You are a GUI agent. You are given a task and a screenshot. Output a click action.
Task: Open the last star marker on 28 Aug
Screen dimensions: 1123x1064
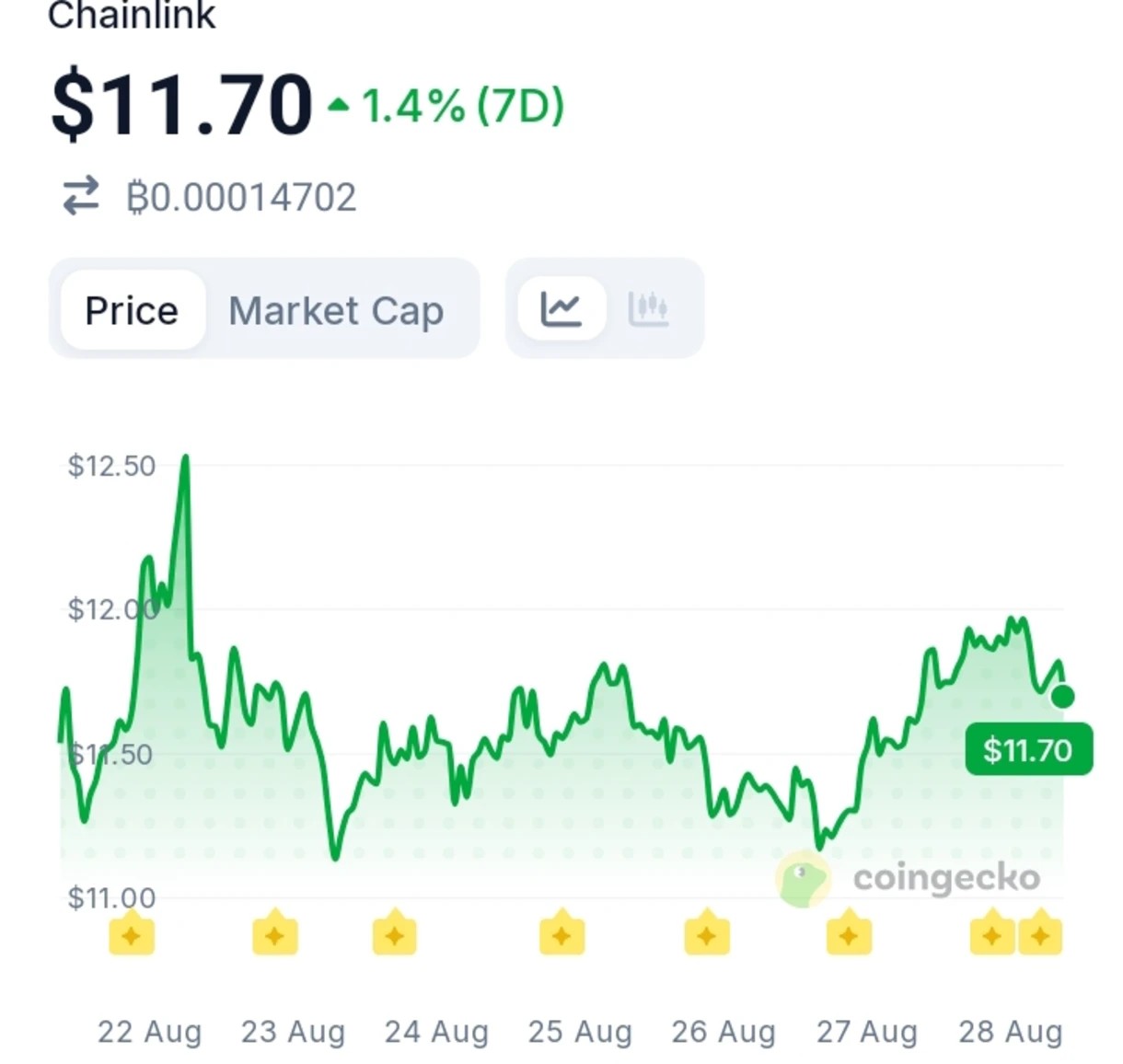point(1040,933)
